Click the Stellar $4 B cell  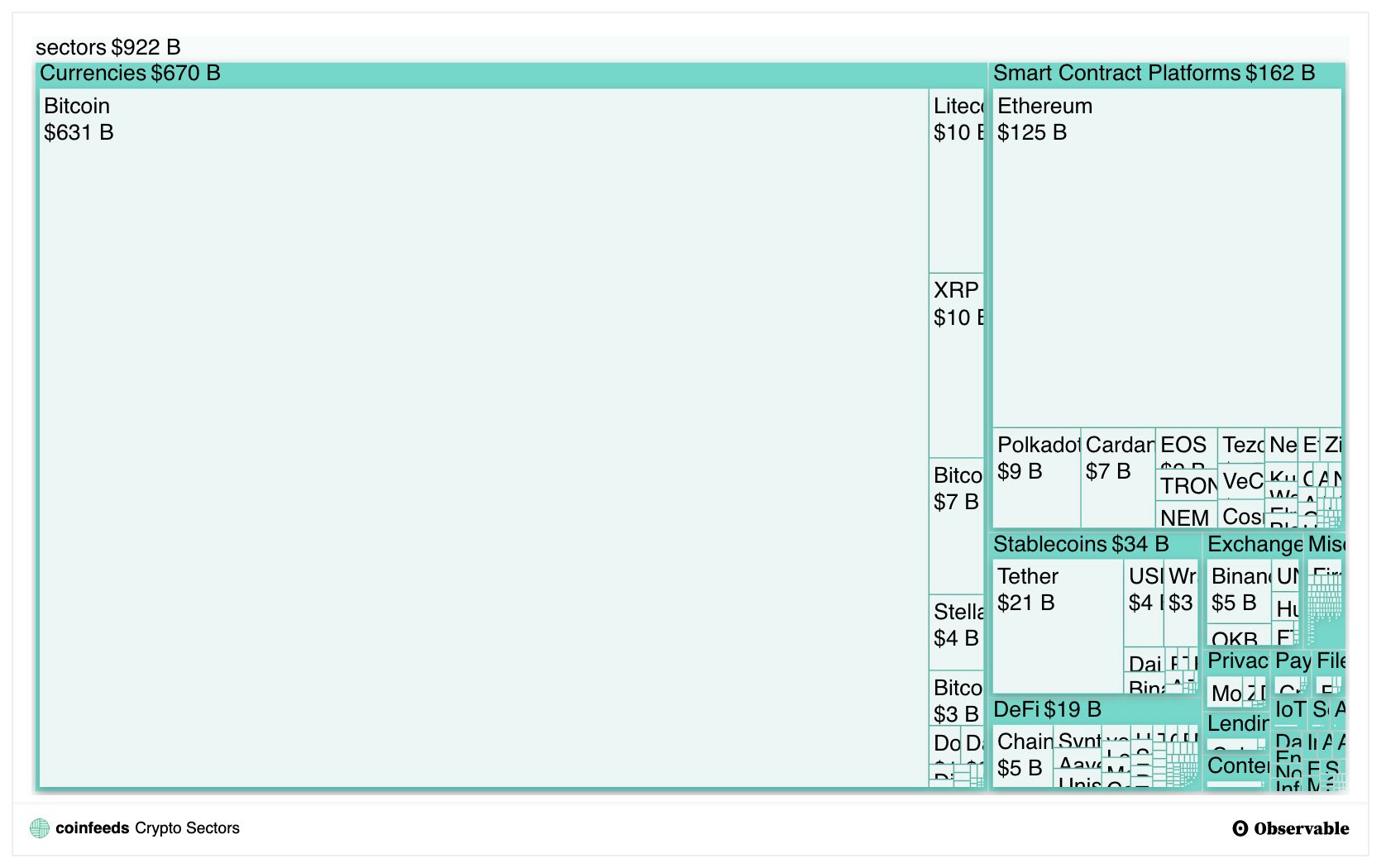tap(957, 632)
